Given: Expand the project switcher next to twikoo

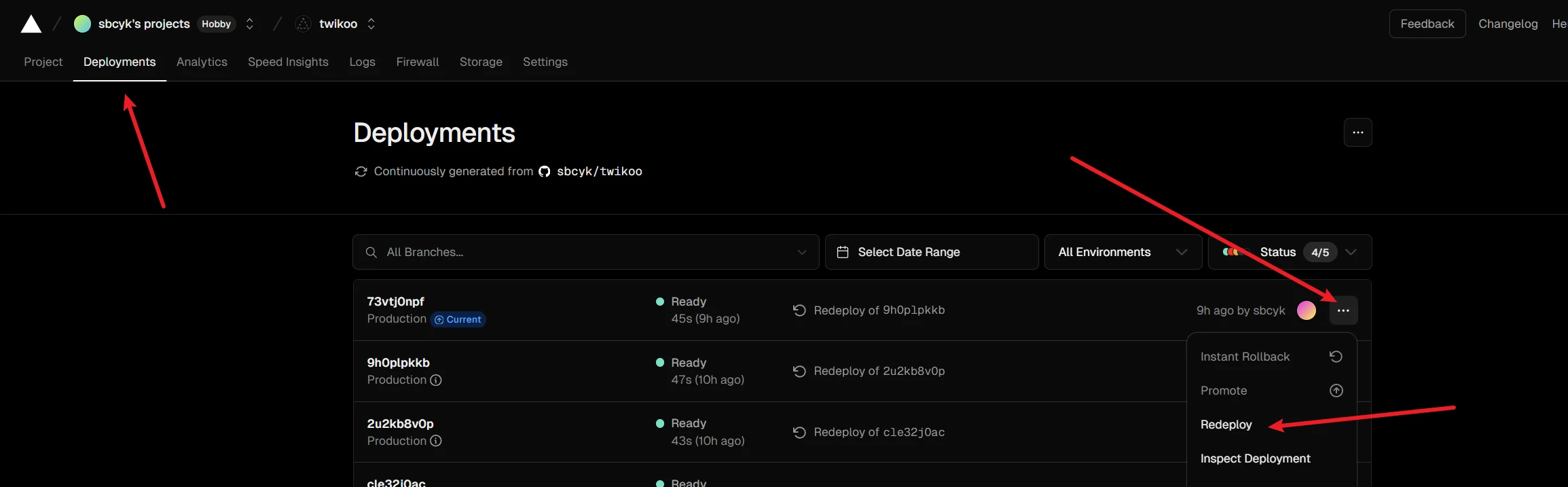Looking at the screenshot, I should tap(371, 24).
